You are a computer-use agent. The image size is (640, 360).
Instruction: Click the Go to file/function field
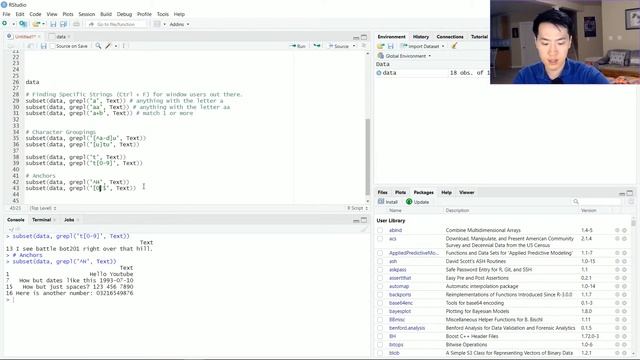(116, 24)
